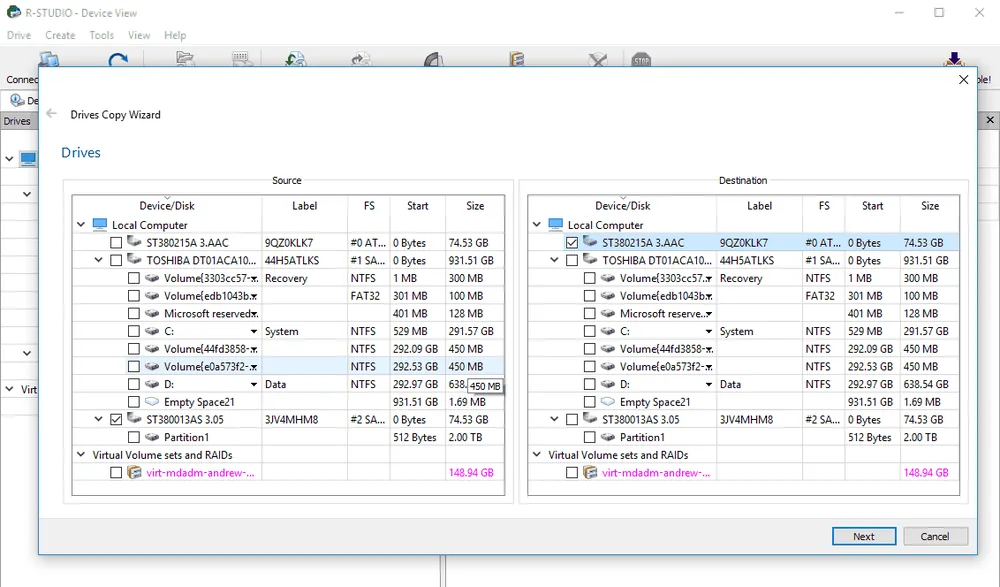
Task: Select source row Volume{e0a573f2
Action: tap(288, 366)
